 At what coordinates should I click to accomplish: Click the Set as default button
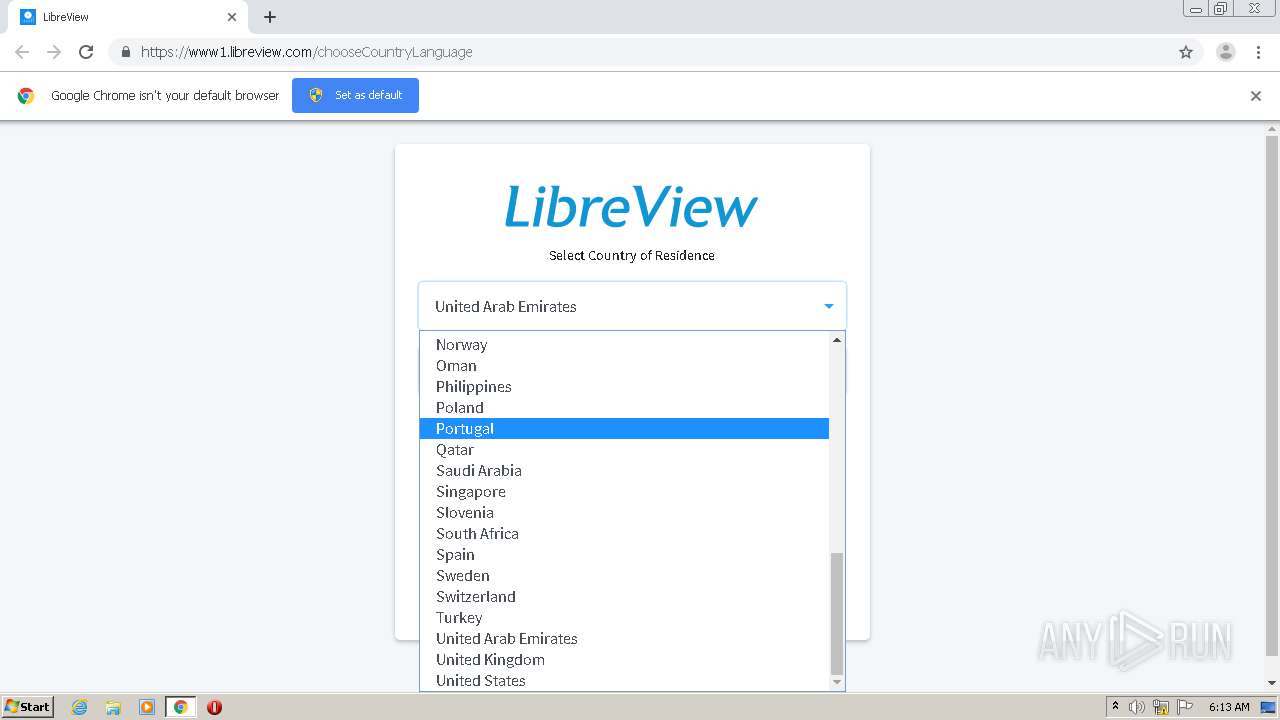click(355, 95)
